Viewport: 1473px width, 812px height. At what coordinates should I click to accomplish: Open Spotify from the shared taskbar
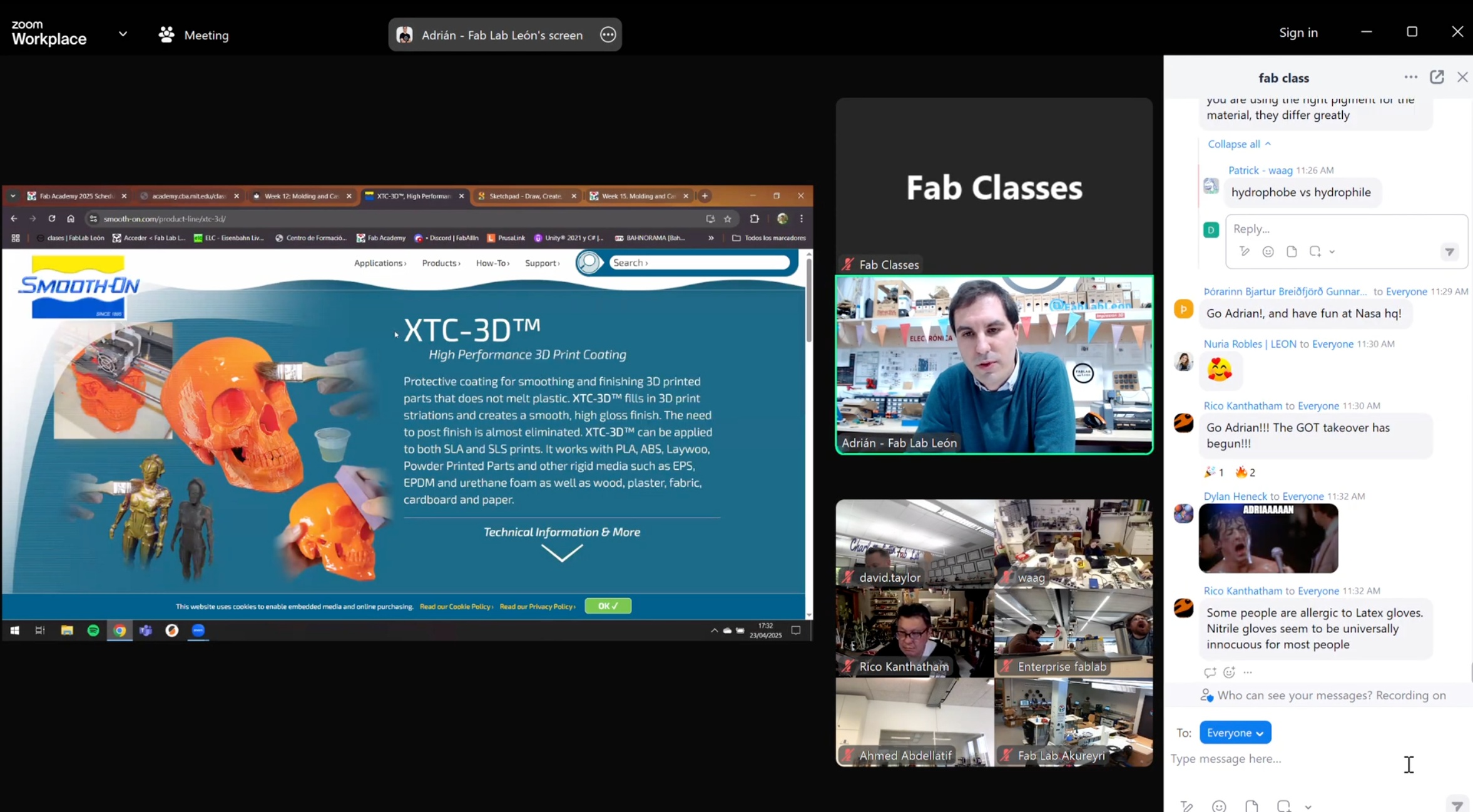pos(93,631)
